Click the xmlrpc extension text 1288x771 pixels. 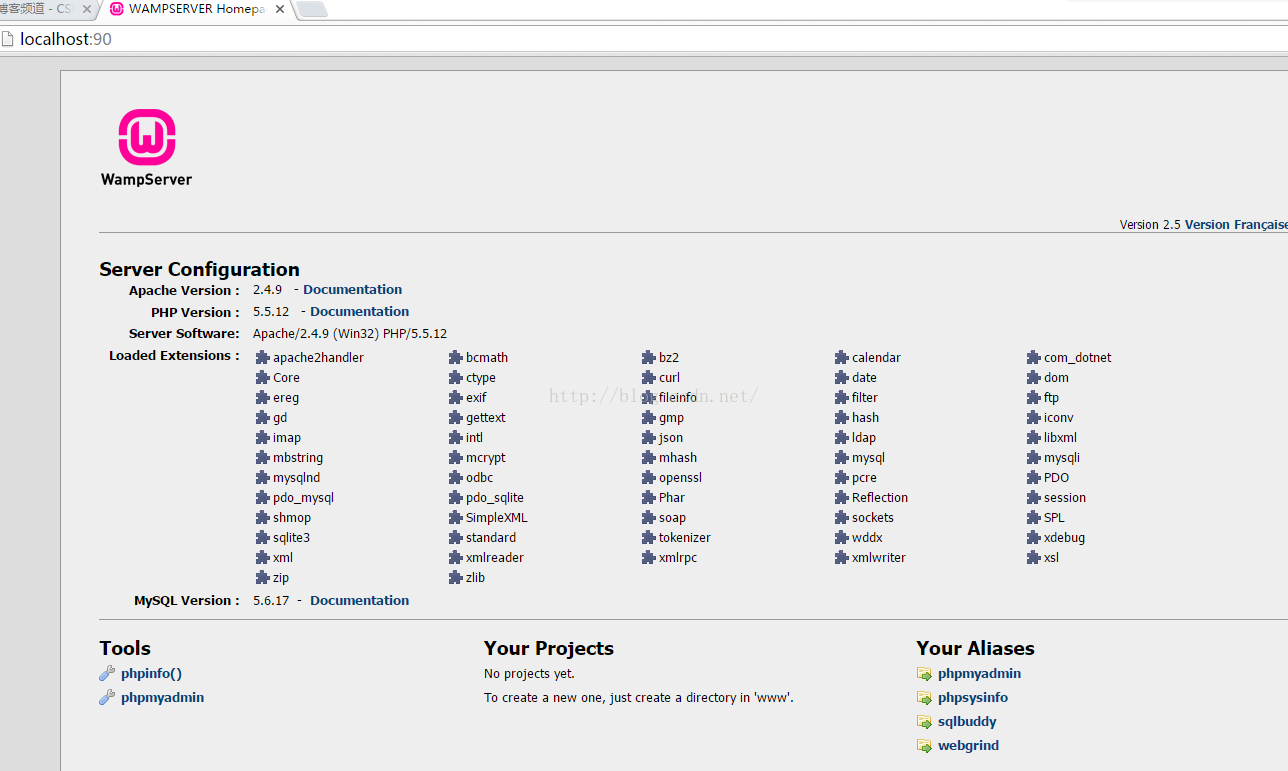tap(678, 557)
